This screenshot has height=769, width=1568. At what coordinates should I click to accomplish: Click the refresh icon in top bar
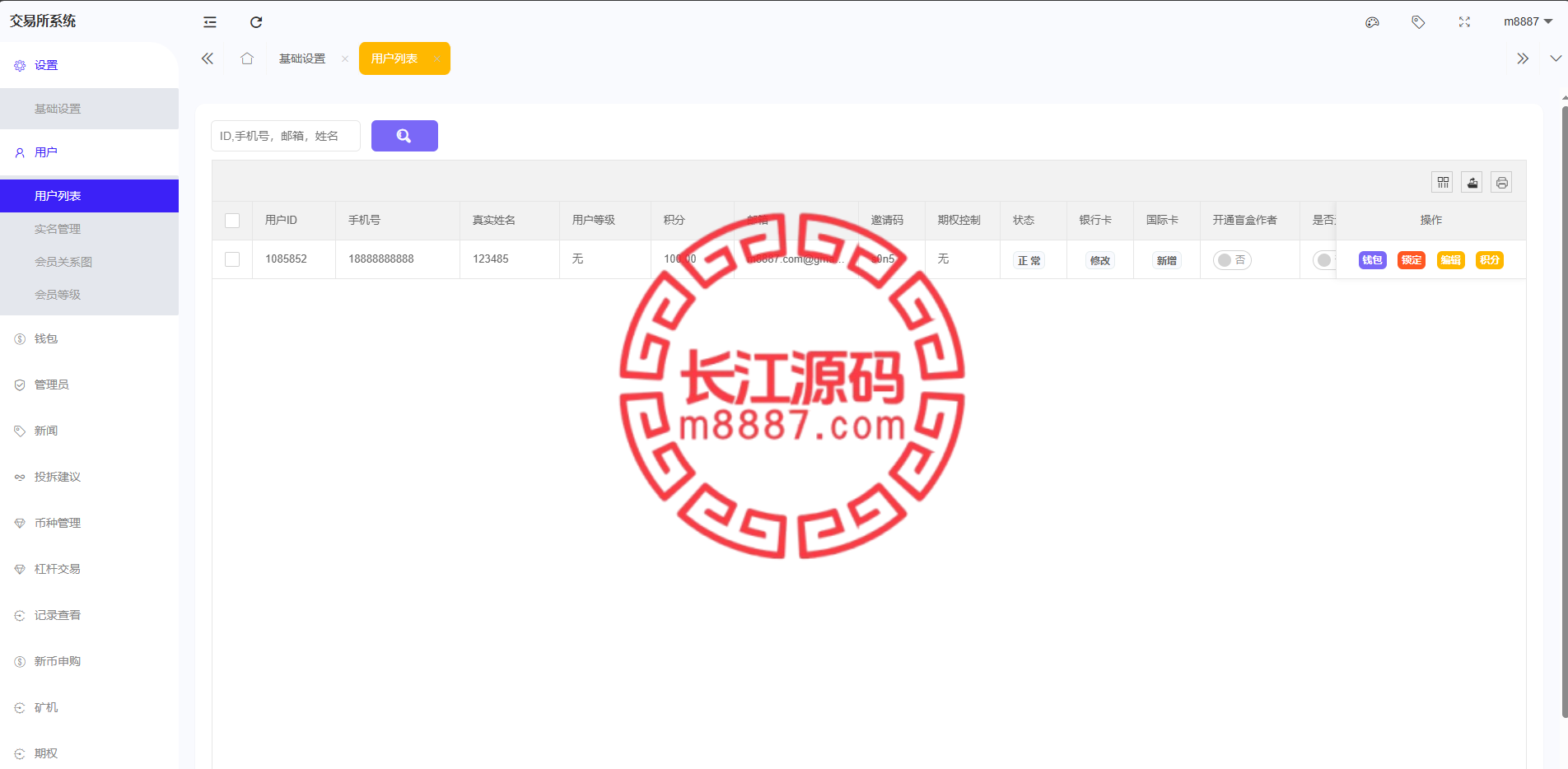[256, 22]
